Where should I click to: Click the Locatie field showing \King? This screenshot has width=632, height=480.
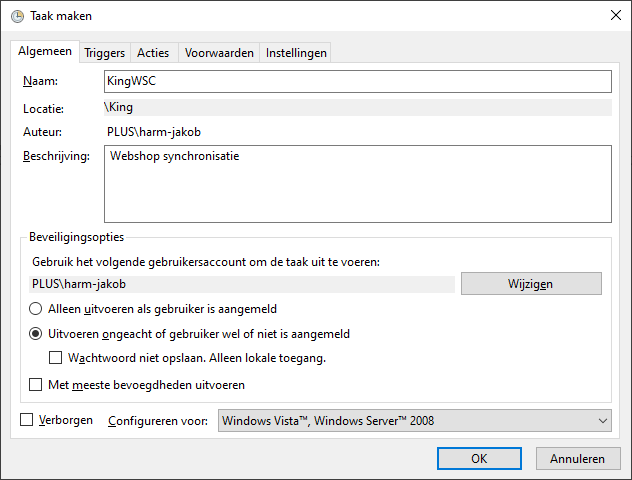[x=357, y=107]
